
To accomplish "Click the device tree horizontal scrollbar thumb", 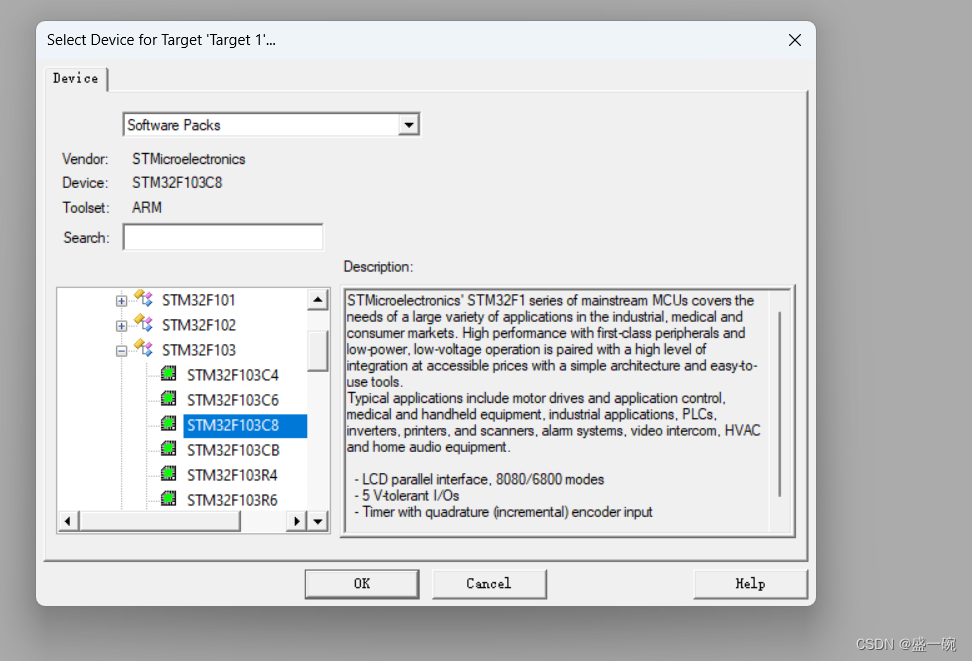I will [159, 521].
